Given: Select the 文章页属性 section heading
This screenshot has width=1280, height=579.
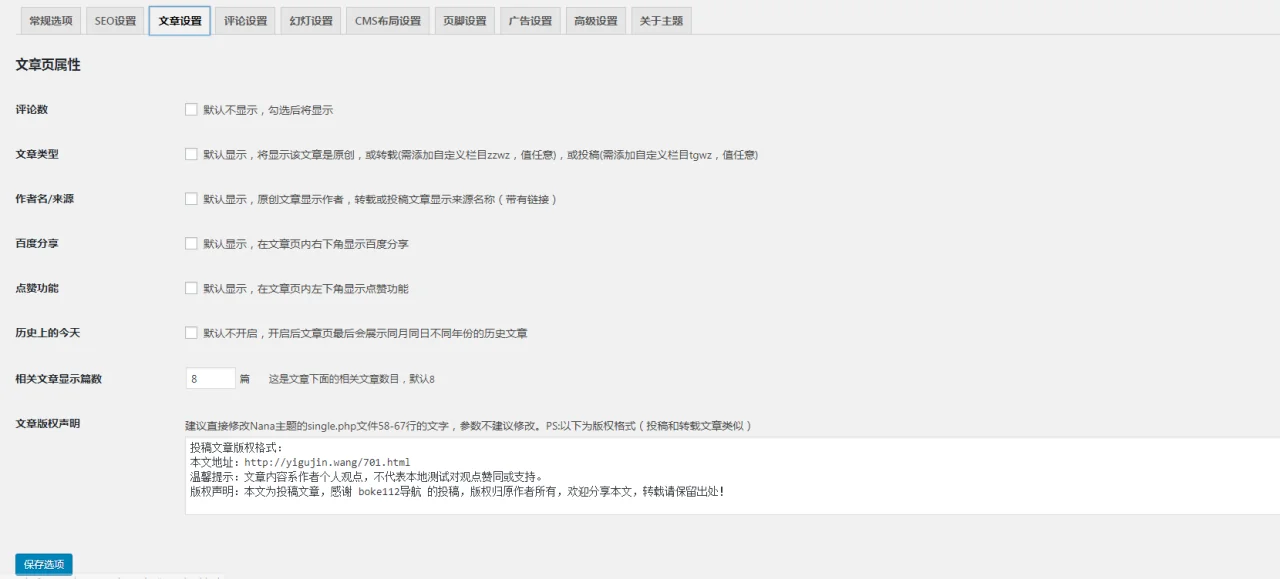Looking at the screenshot, I should click(x=45, y=64).
